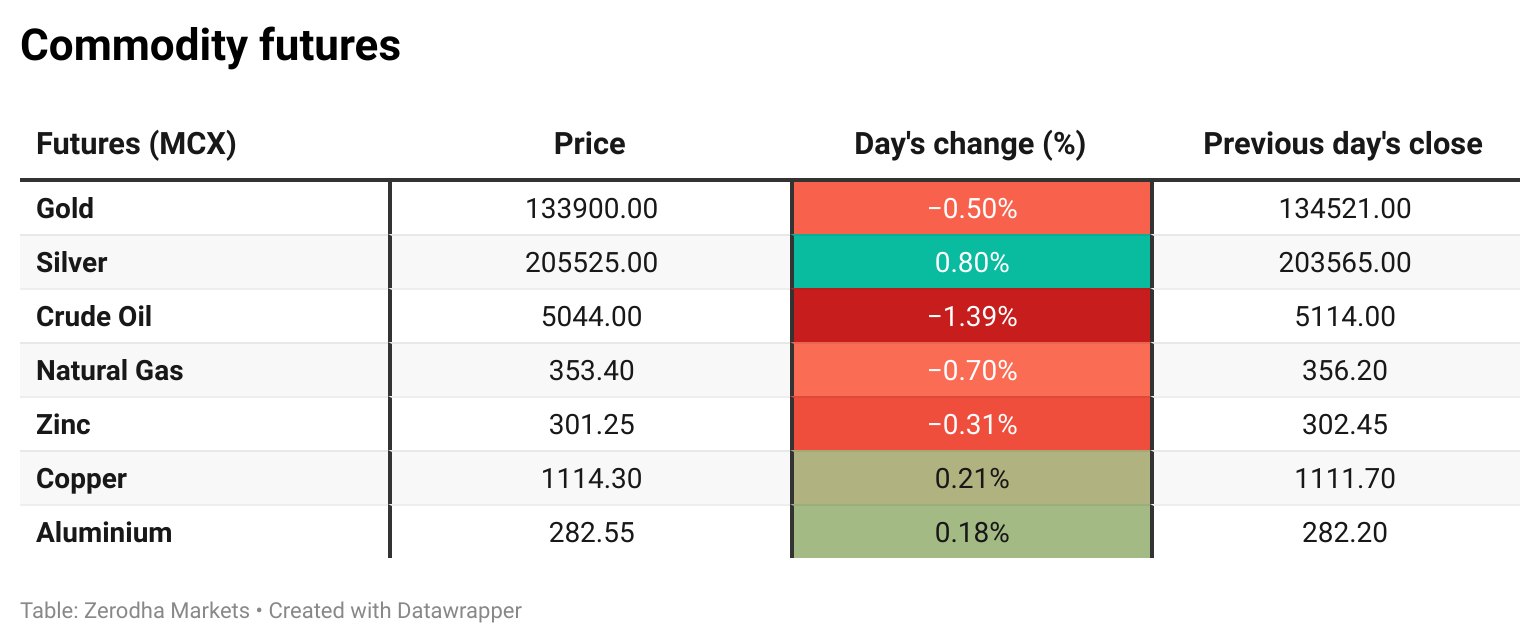
Task: Click Silver's green 0.80% change cell
Action: click(971, 263)
